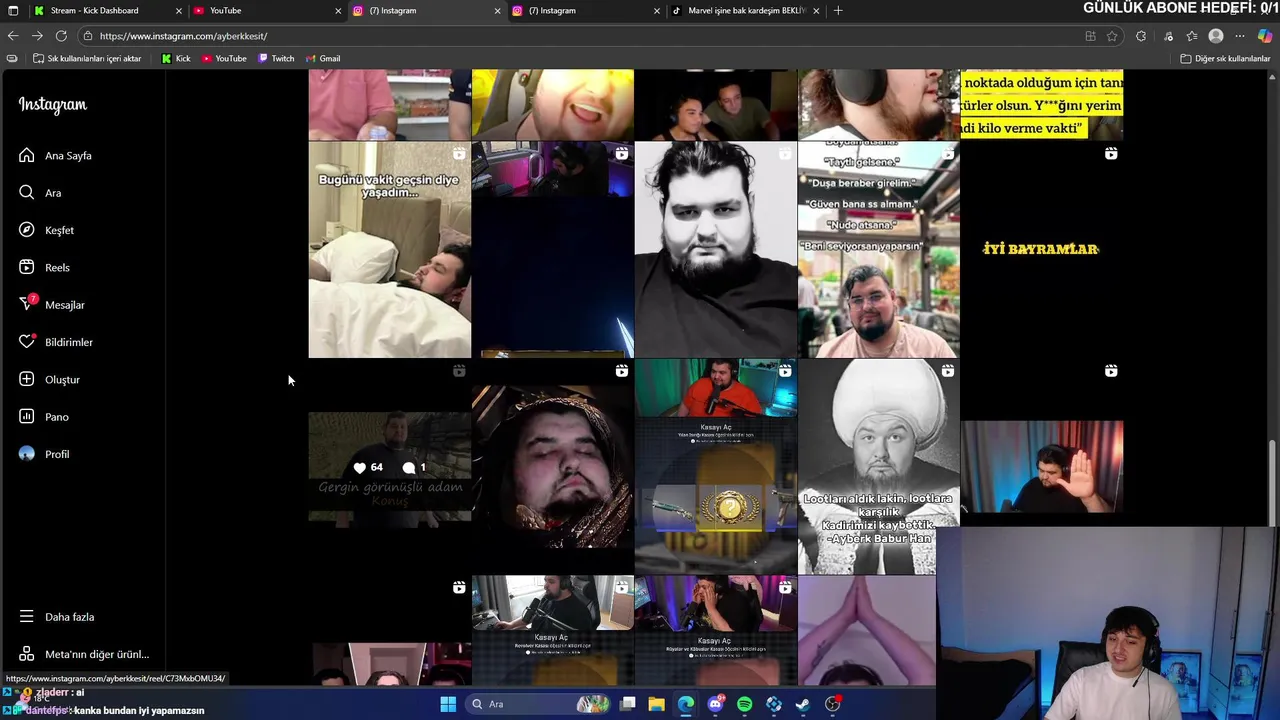Viewport: 1280px width, 720px height.
Task: Open the split screen icon in address bar
Action: [1090, 36]
